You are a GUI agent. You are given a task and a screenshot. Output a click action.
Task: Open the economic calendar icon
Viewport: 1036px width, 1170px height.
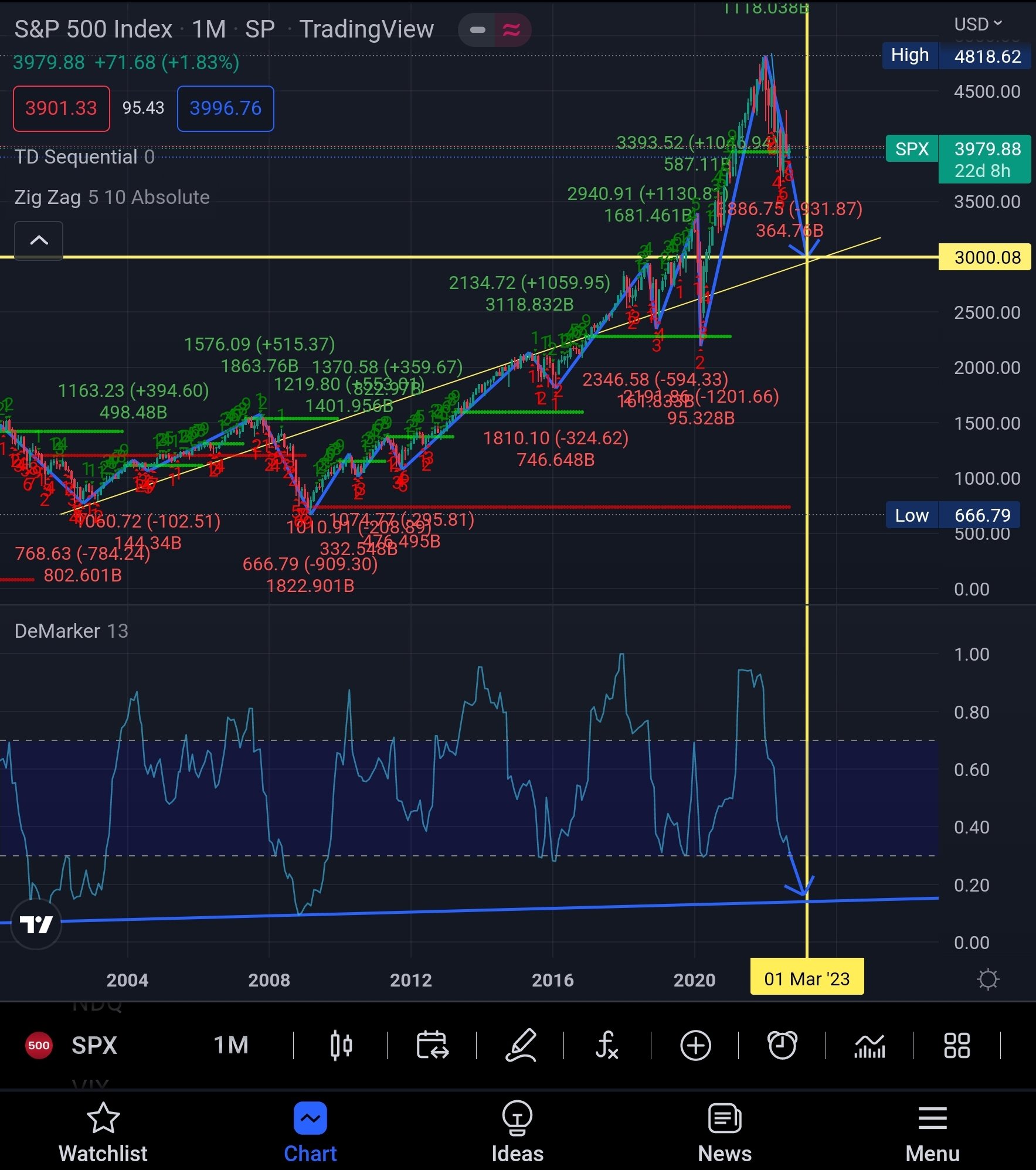click(431, 1046)
